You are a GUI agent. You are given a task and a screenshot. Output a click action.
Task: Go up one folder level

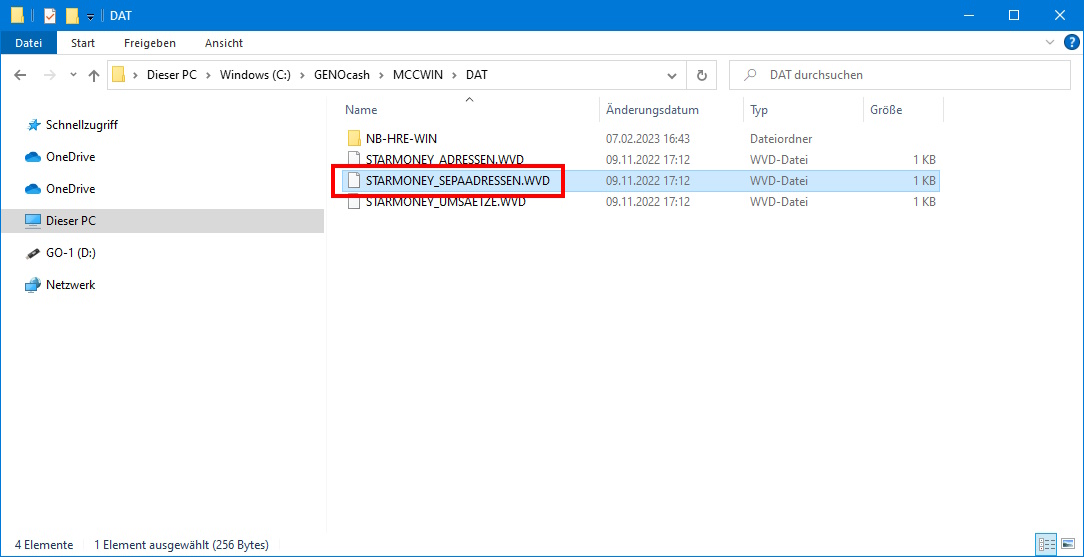click(x=95, y=75)
